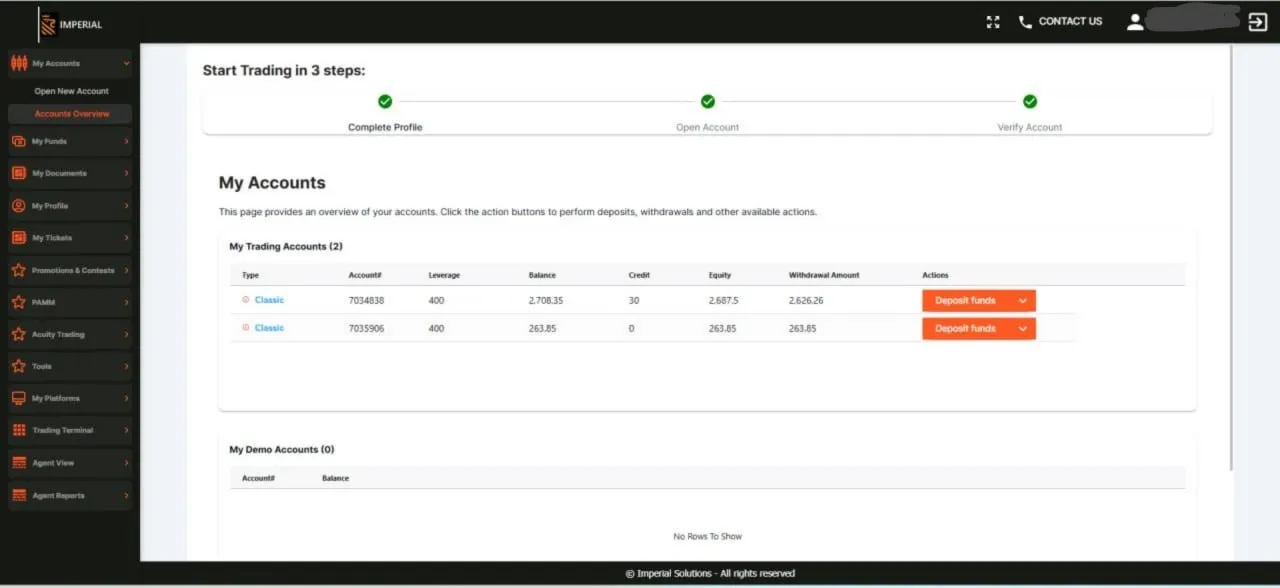Collapse the My Accounts sidebar section
Screen dimensions: 1280x588
tap(126, 64)
